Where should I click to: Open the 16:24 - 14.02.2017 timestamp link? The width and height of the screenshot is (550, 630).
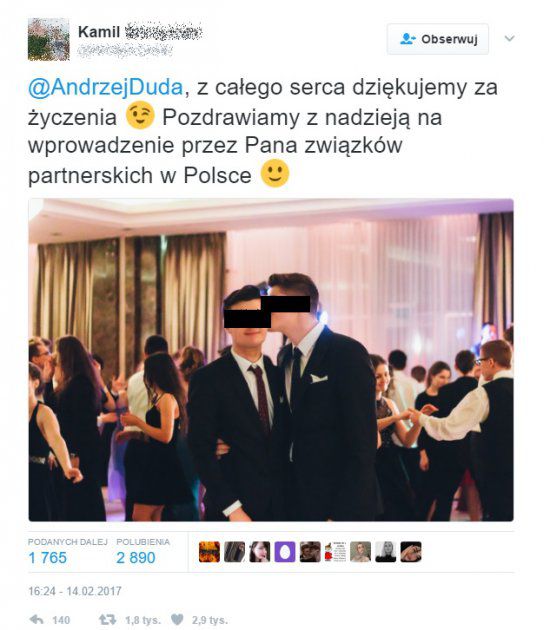click(75, 591)
